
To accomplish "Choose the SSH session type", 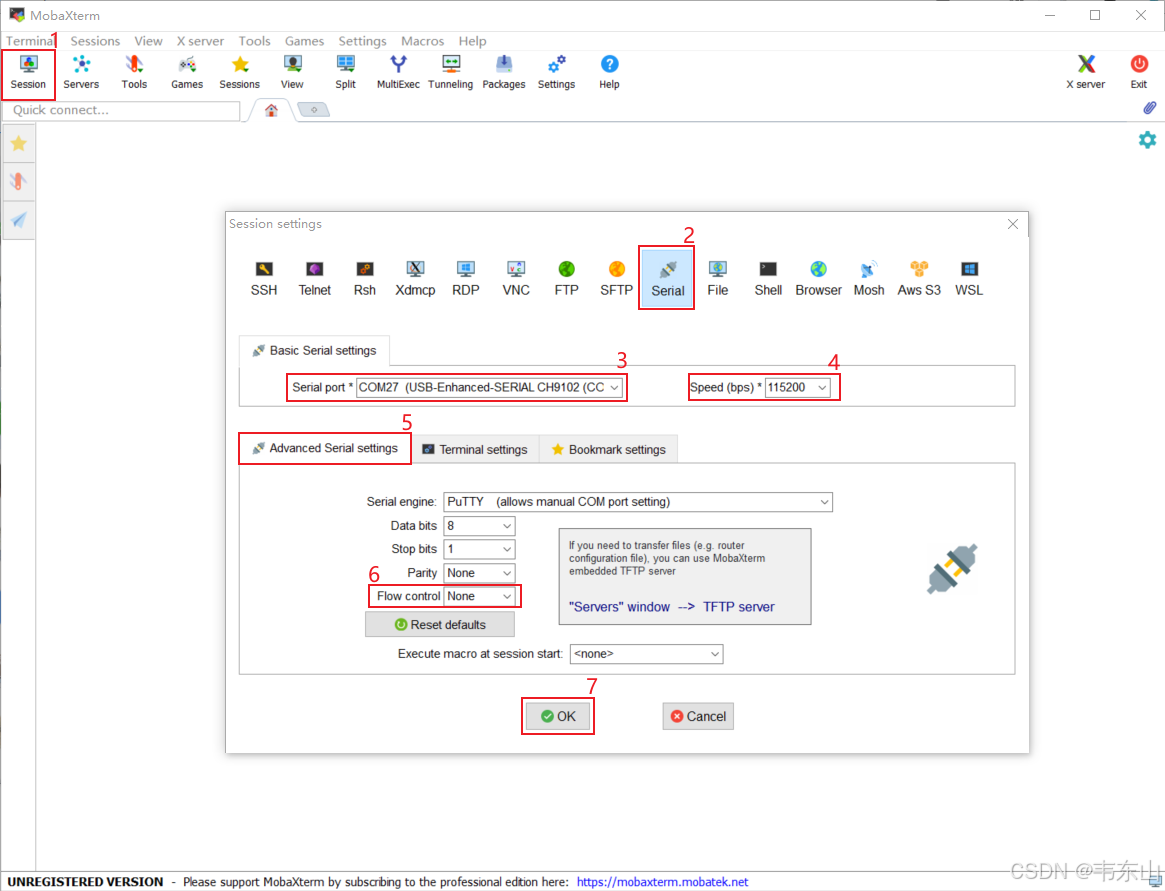I will (x=264, y=279).
